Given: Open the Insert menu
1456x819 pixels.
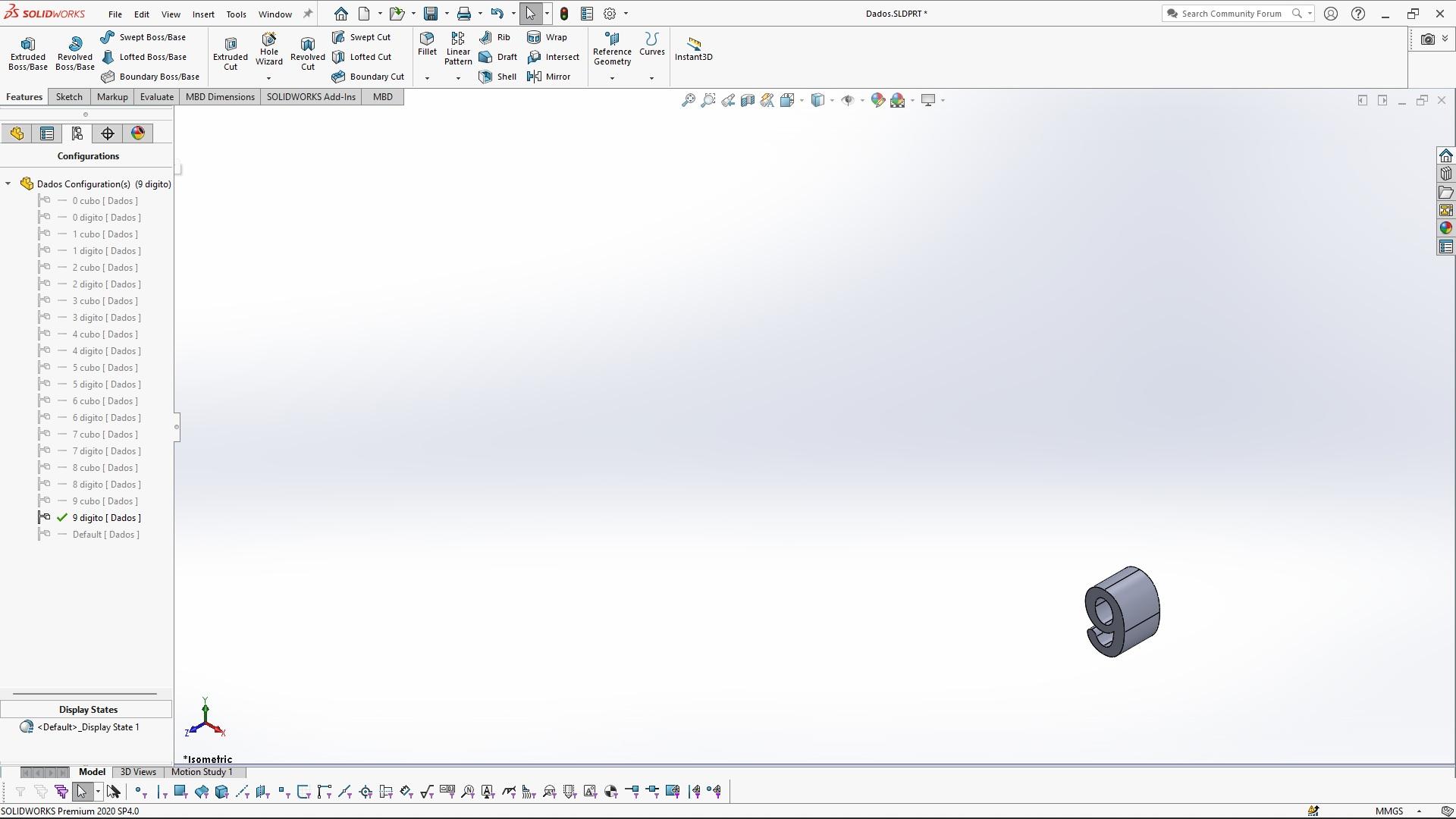Looking at the screenshot, I should click(x=203, y=14).
